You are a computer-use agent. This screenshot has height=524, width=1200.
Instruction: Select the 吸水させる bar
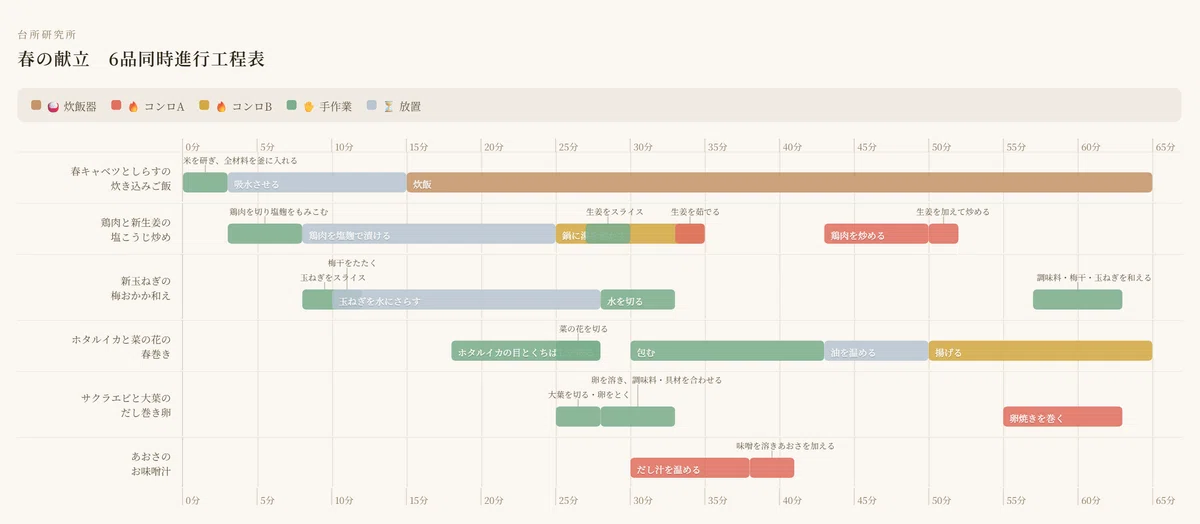[x=317, y=183]
